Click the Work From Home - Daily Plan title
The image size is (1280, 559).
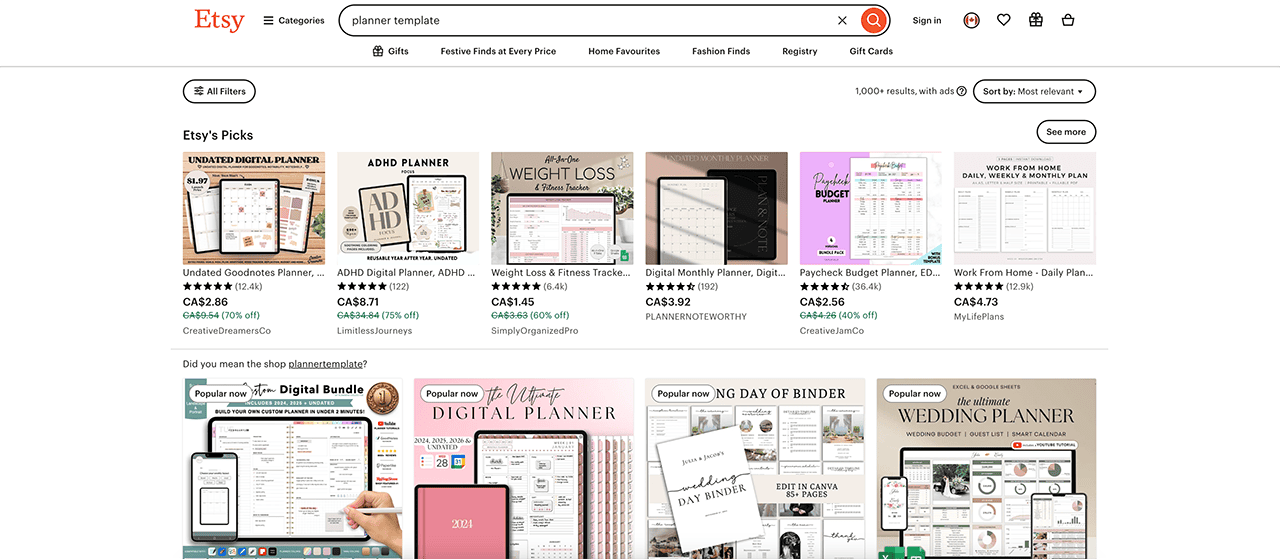(1025, 272)
